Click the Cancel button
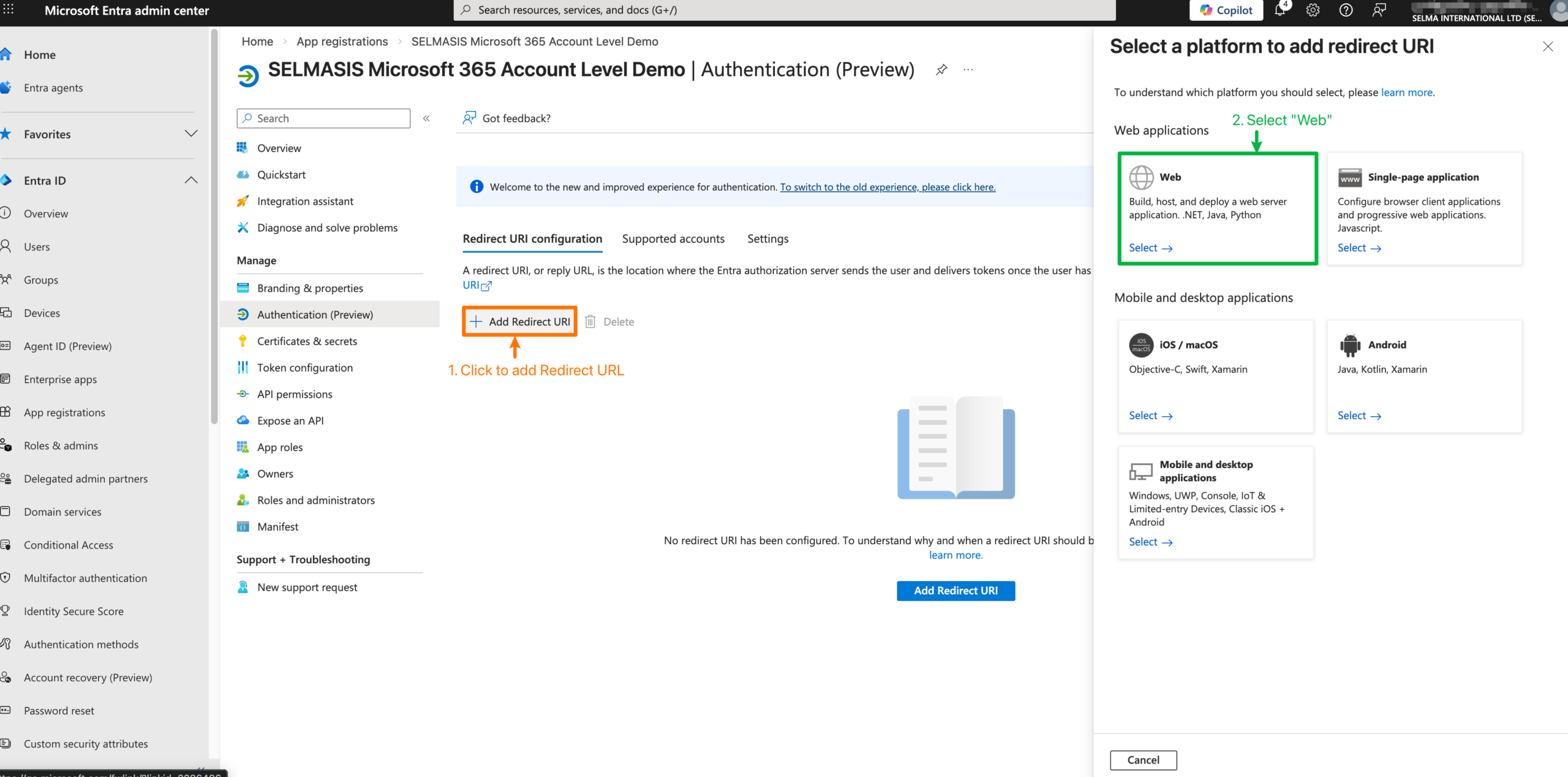Screen dimensions: 1568x777 tap(1143, 760)
